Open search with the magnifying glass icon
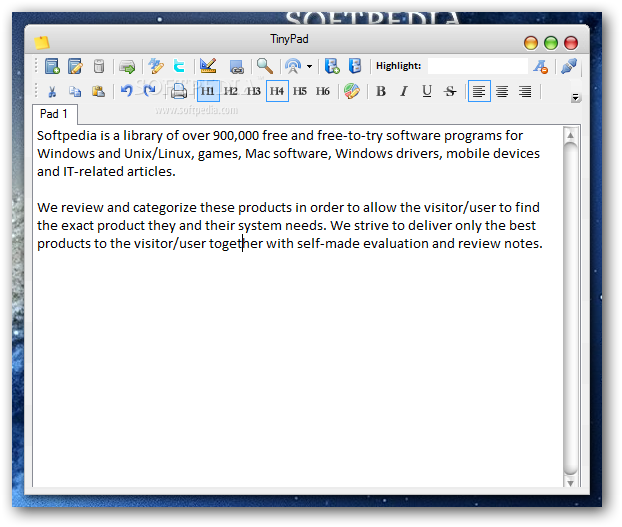Image resolution: width=622 pixels, height=527 pixels. pos(265,66)
